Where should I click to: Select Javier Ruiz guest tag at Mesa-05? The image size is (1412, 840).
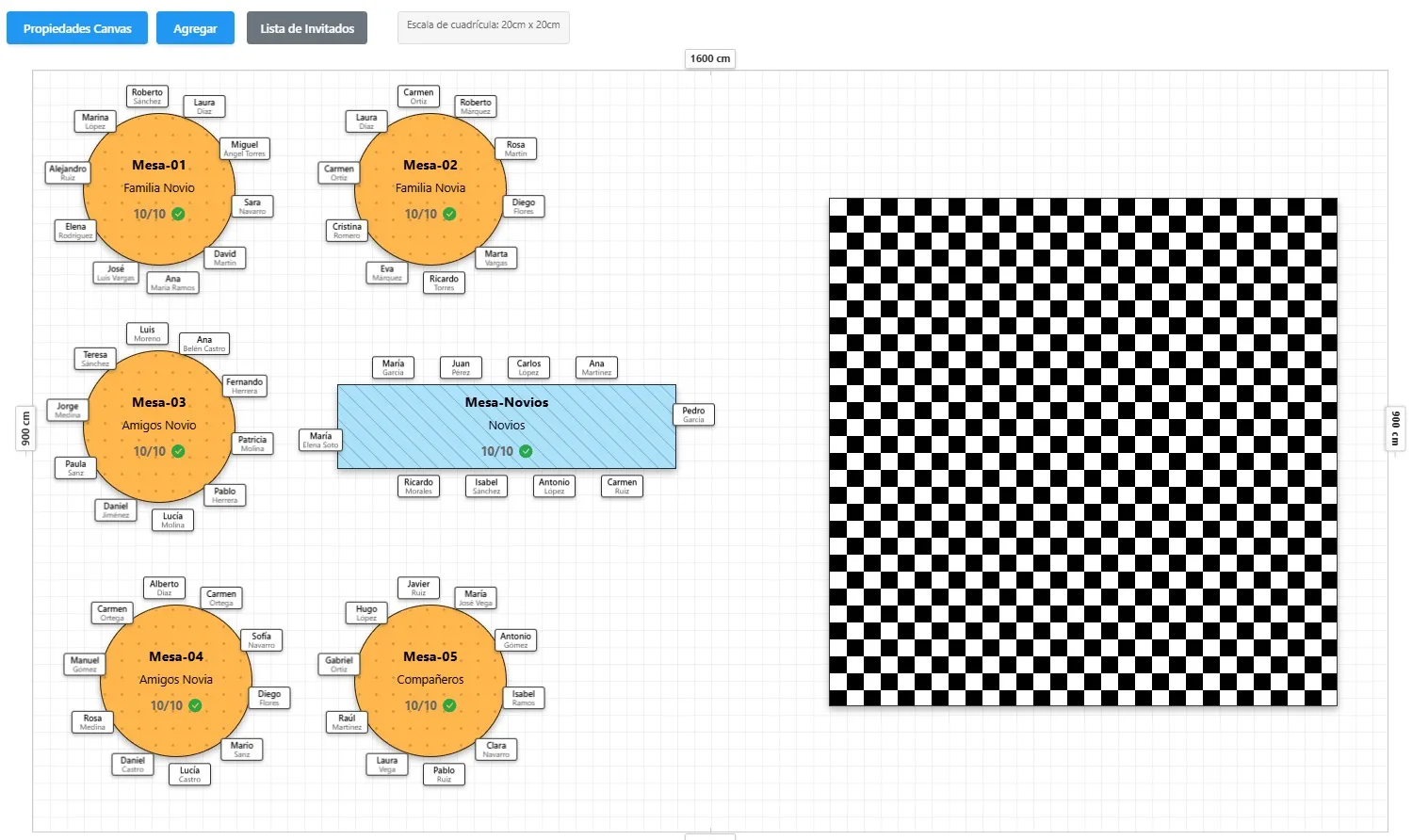pos(418,588)
